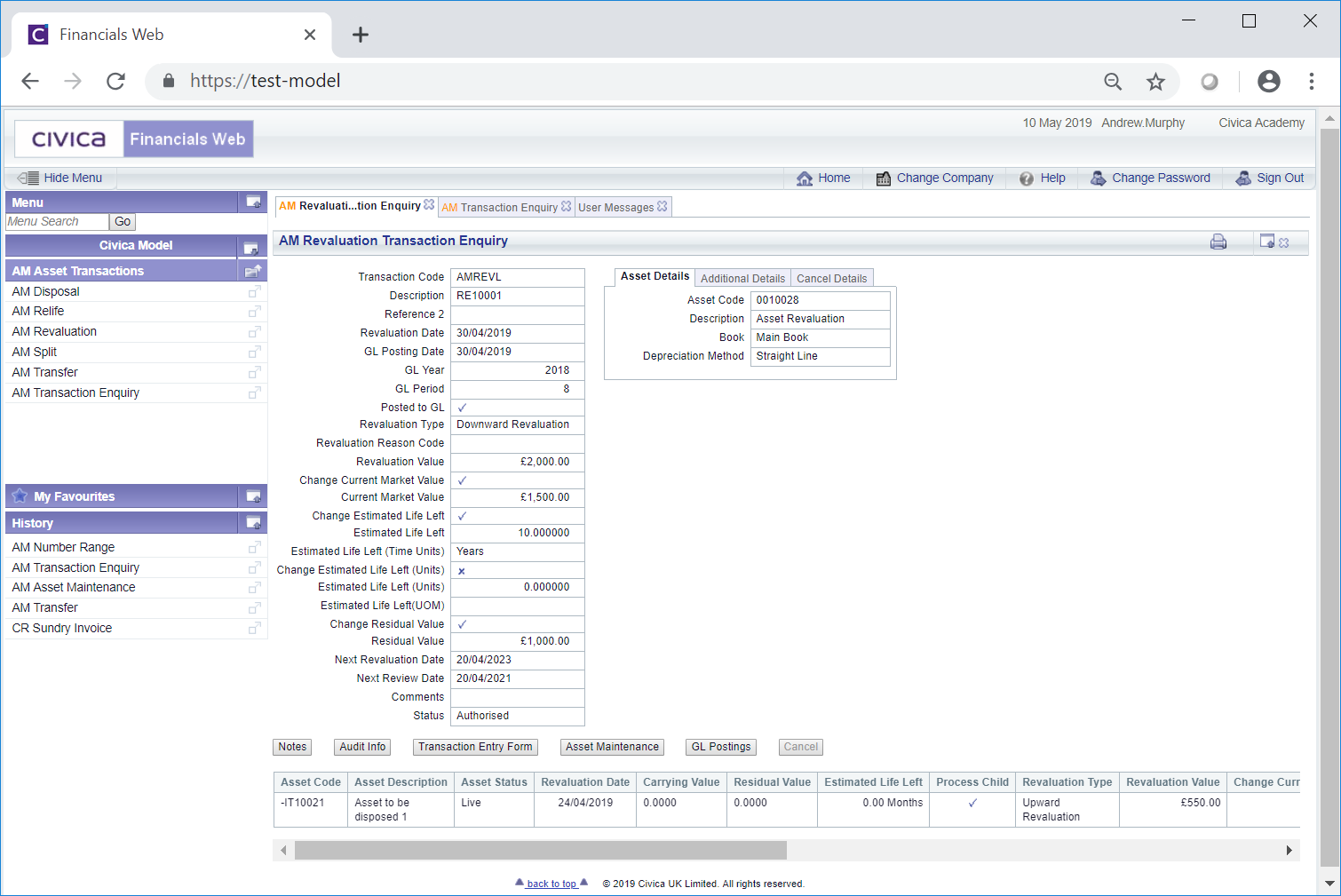
Task: Open AM Number Range from History
Action: pos(63,547)
